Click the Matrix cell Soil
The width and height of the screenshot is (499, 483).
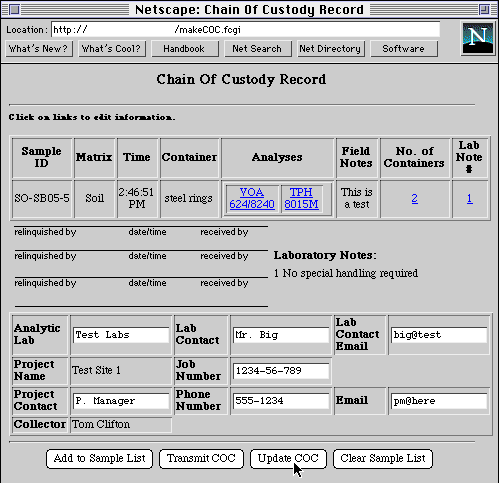coord(95,199)
